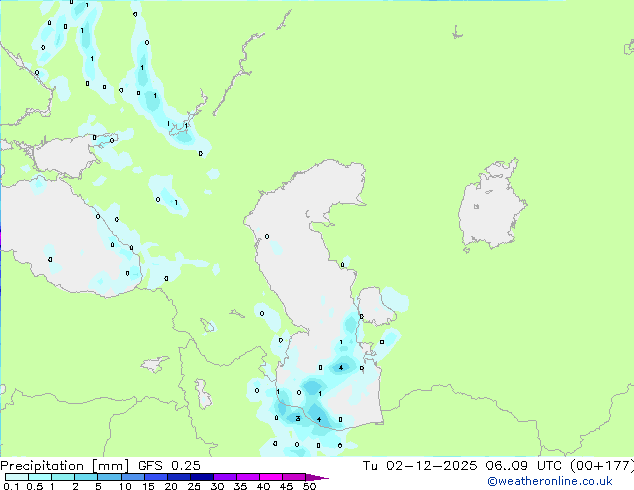Click the 0.5–1 mm legend color swatch
The height and width of the screenshot is (490, 634).
point(40,477)
